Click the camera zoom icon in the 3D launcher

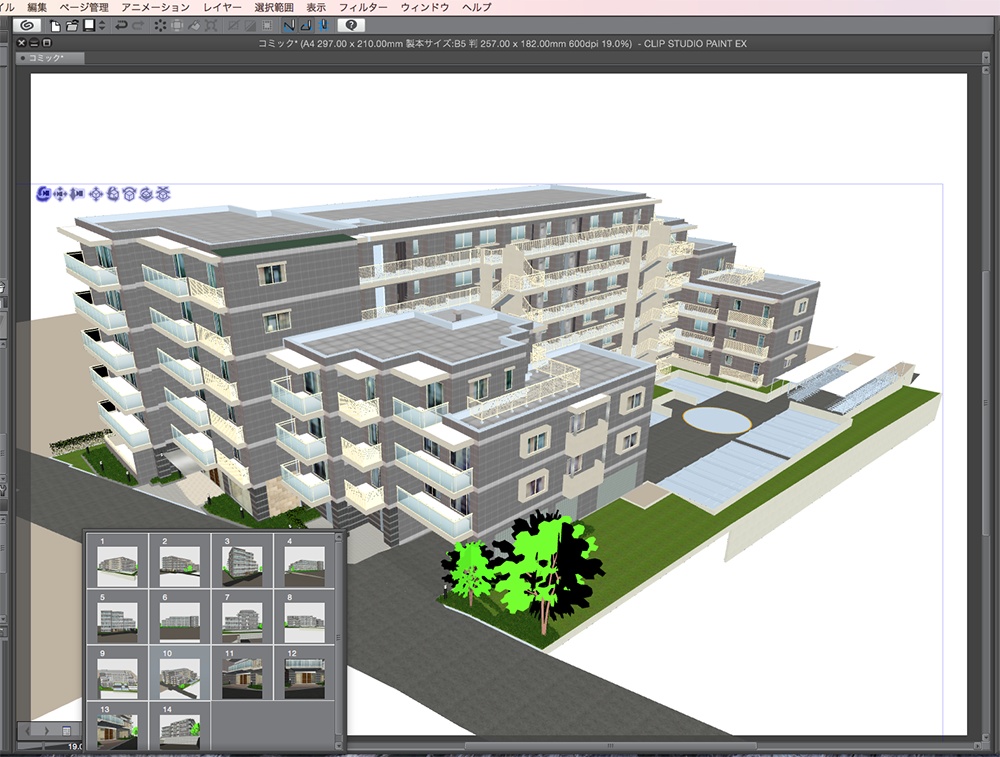(76, 195)
